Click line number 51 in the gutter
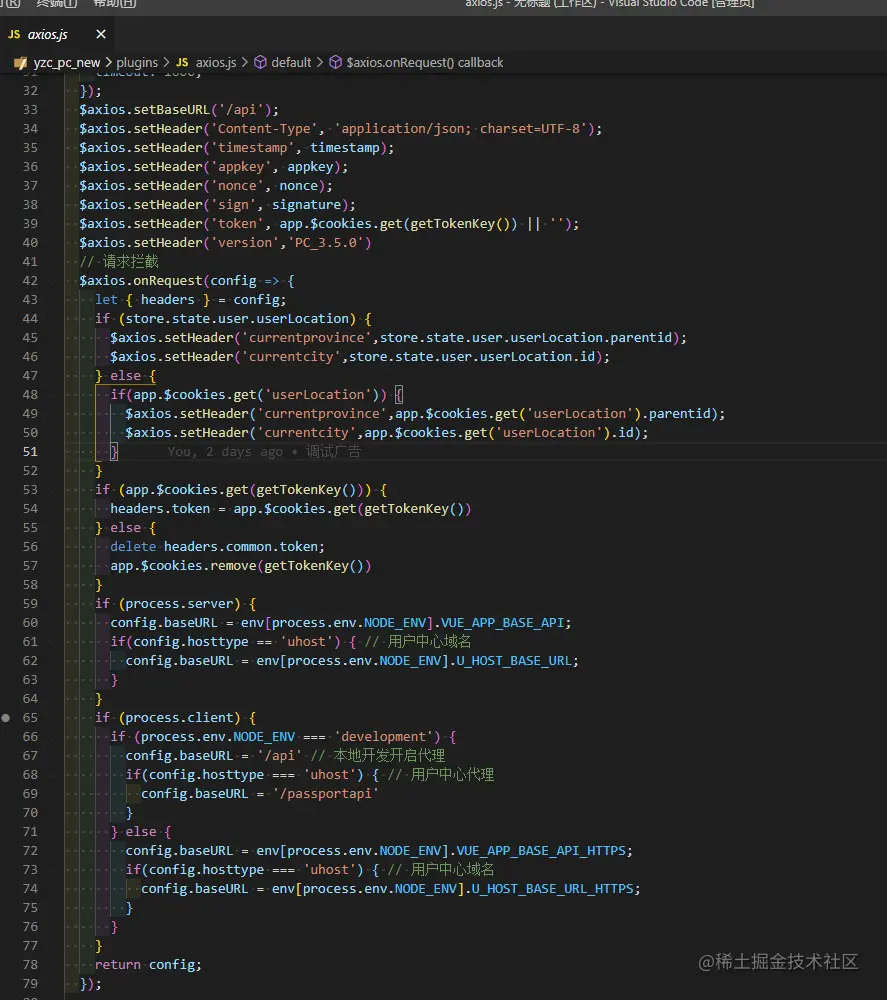 point(30,452)
